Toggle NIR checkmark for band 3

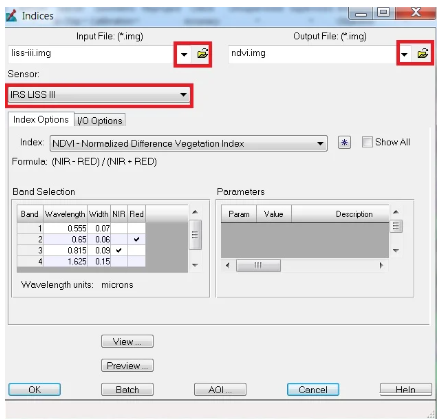119,250
